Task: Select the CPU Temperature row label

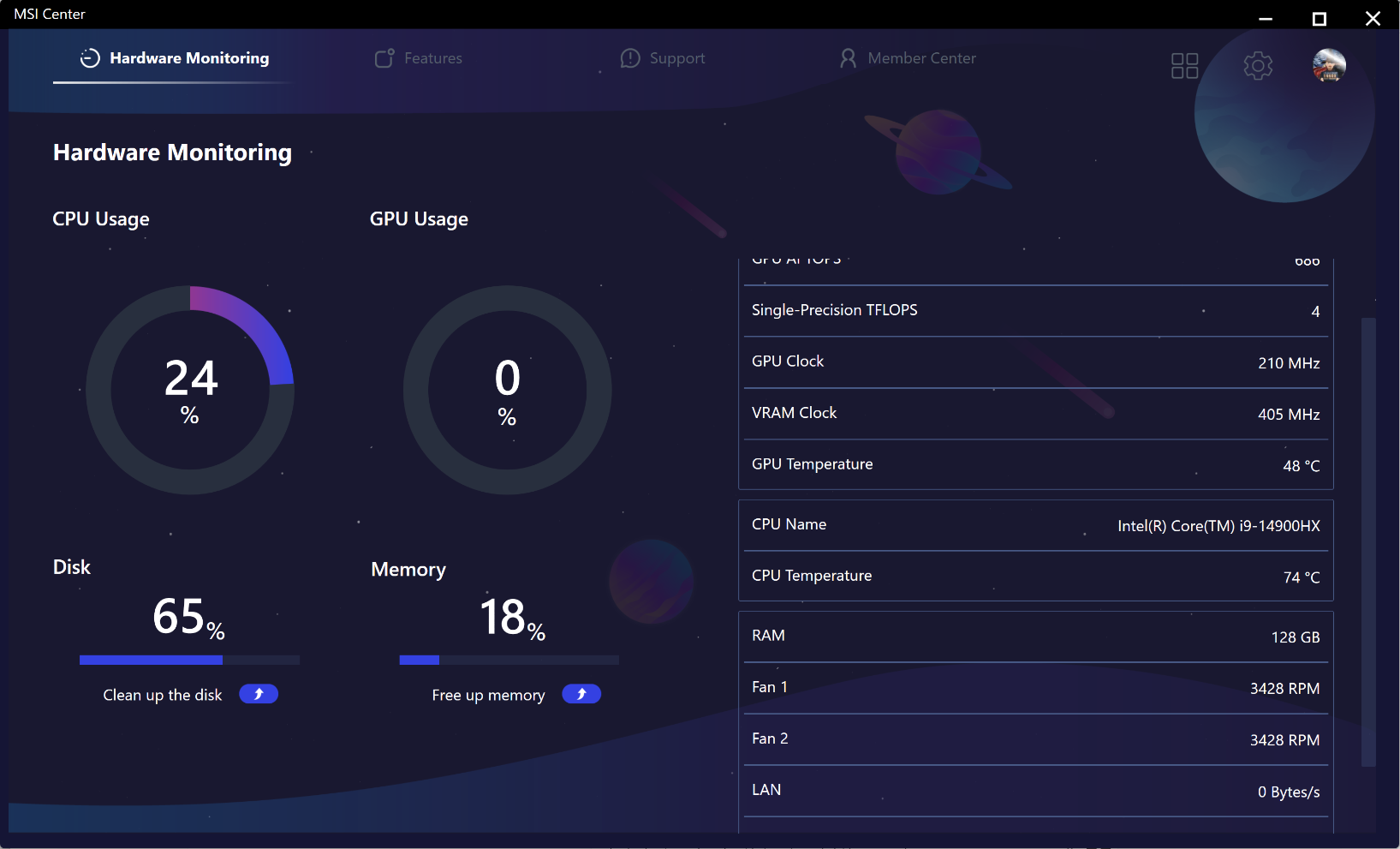Action: 812,576
